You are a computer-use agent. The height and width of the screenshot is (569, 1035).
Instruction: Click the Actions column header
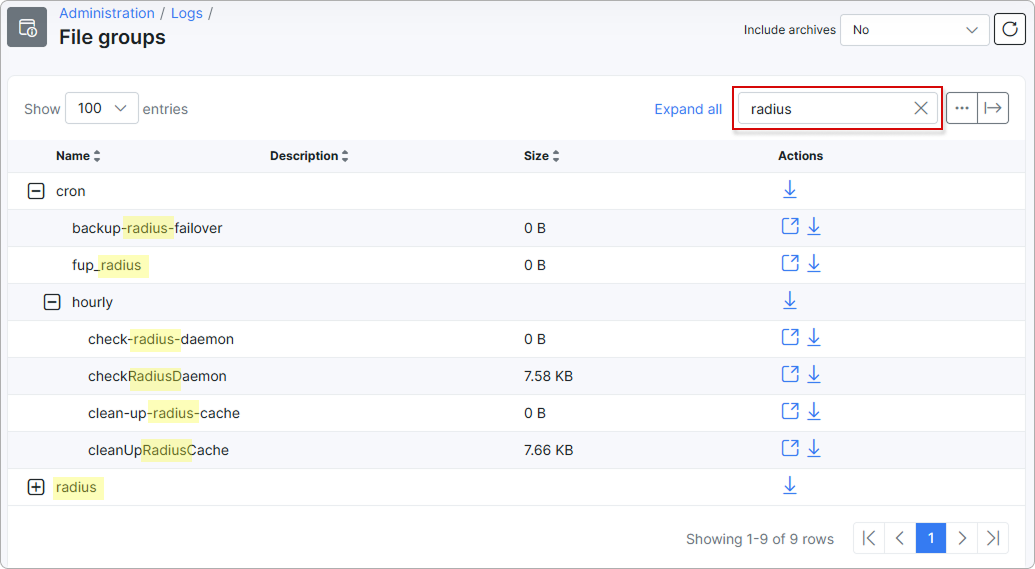point(801,156)
